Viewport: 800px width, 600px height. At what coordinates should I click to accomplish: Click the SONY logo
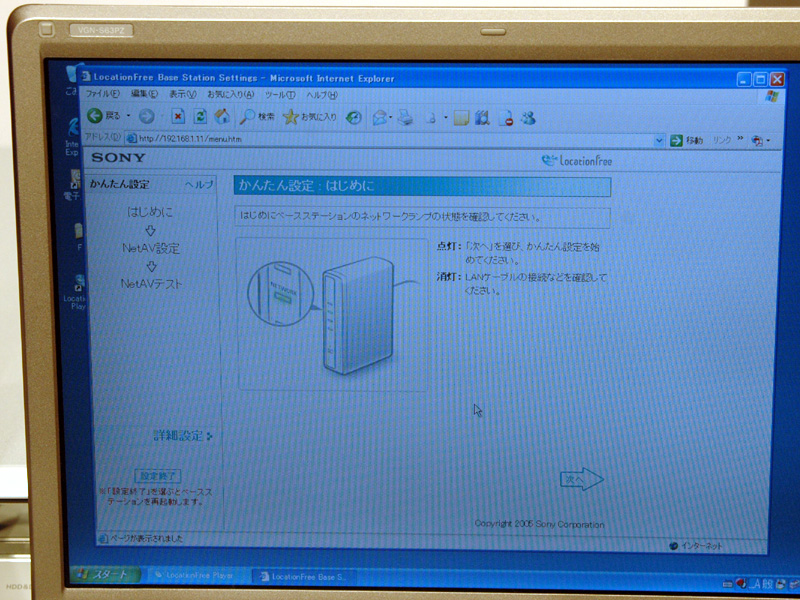point(118,158)
